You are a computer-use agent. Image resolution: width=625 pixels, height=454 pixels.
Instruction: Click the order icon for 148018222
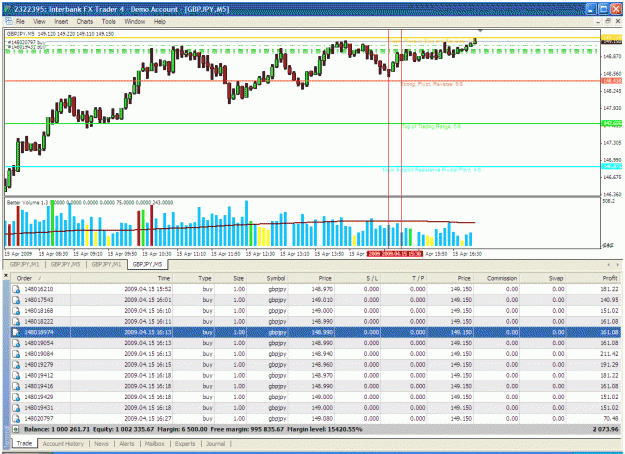pyautogui.click(x=16, y=321)
